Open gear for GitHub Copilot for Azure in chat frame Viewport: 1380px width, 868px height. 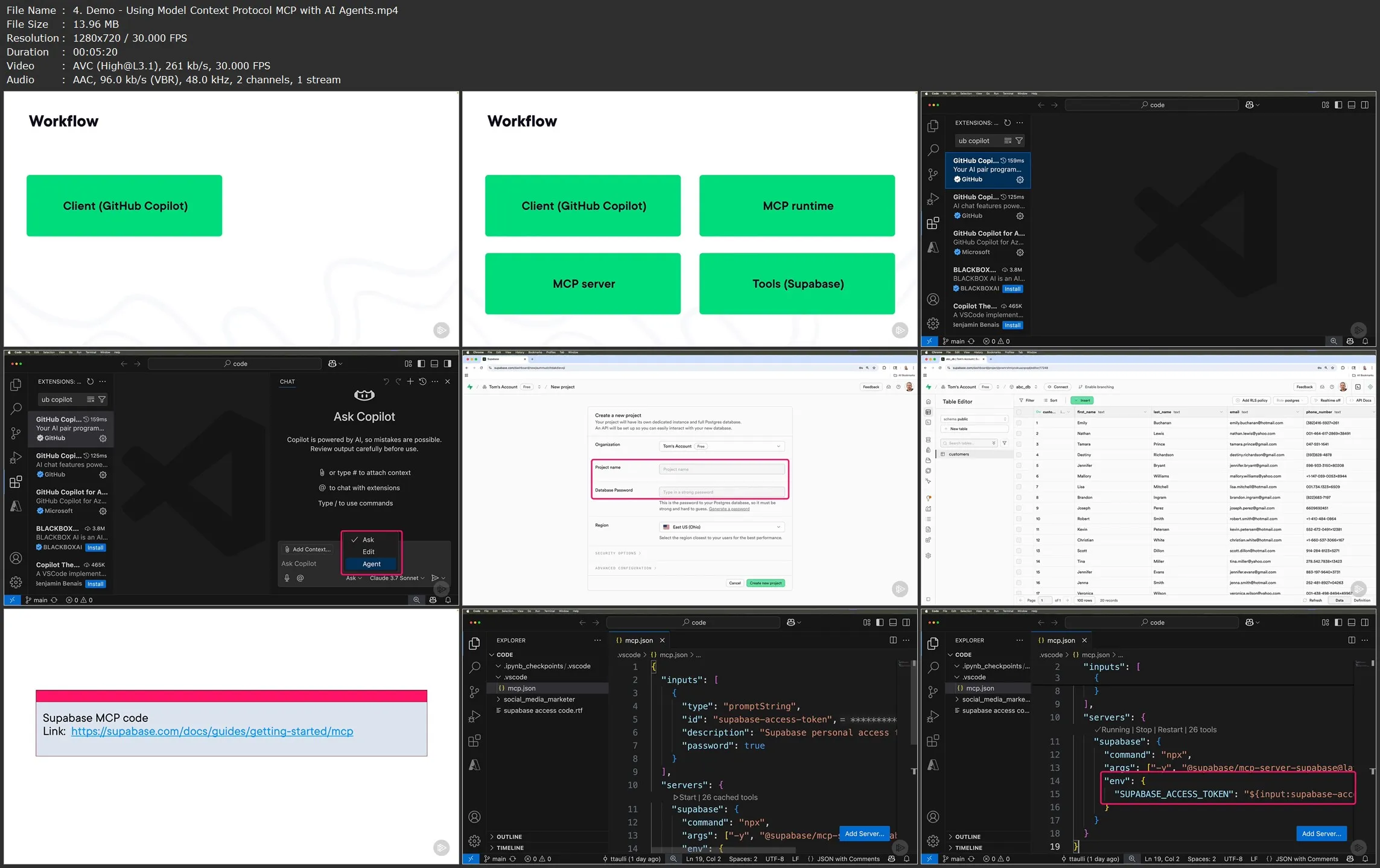103,512
